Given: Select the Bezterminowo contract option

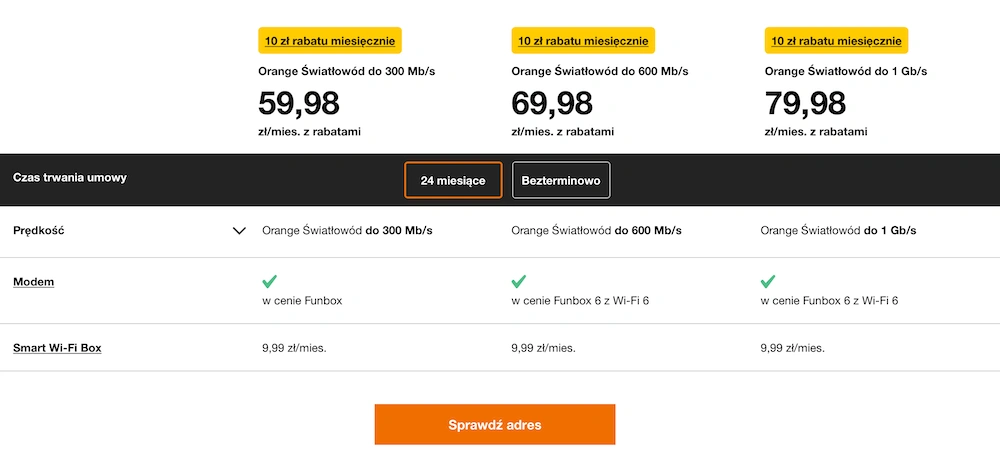Looking at the screenshot, I should (561, 181).
